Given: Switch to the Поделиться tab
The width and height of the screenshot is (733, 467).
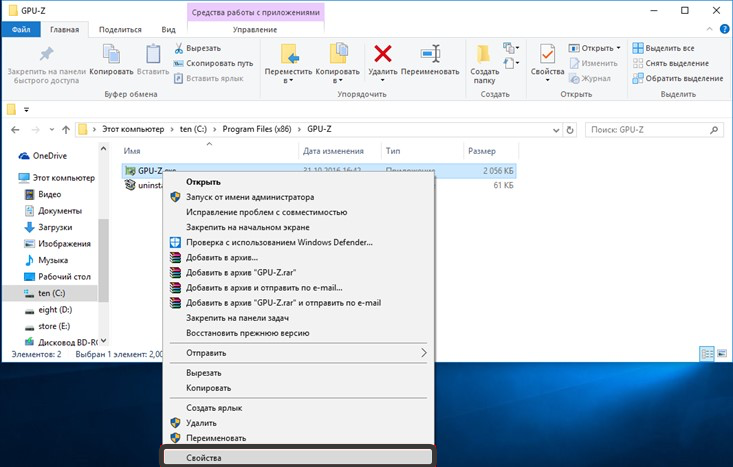Looking at the screenshot, I should tap(120, 29).
